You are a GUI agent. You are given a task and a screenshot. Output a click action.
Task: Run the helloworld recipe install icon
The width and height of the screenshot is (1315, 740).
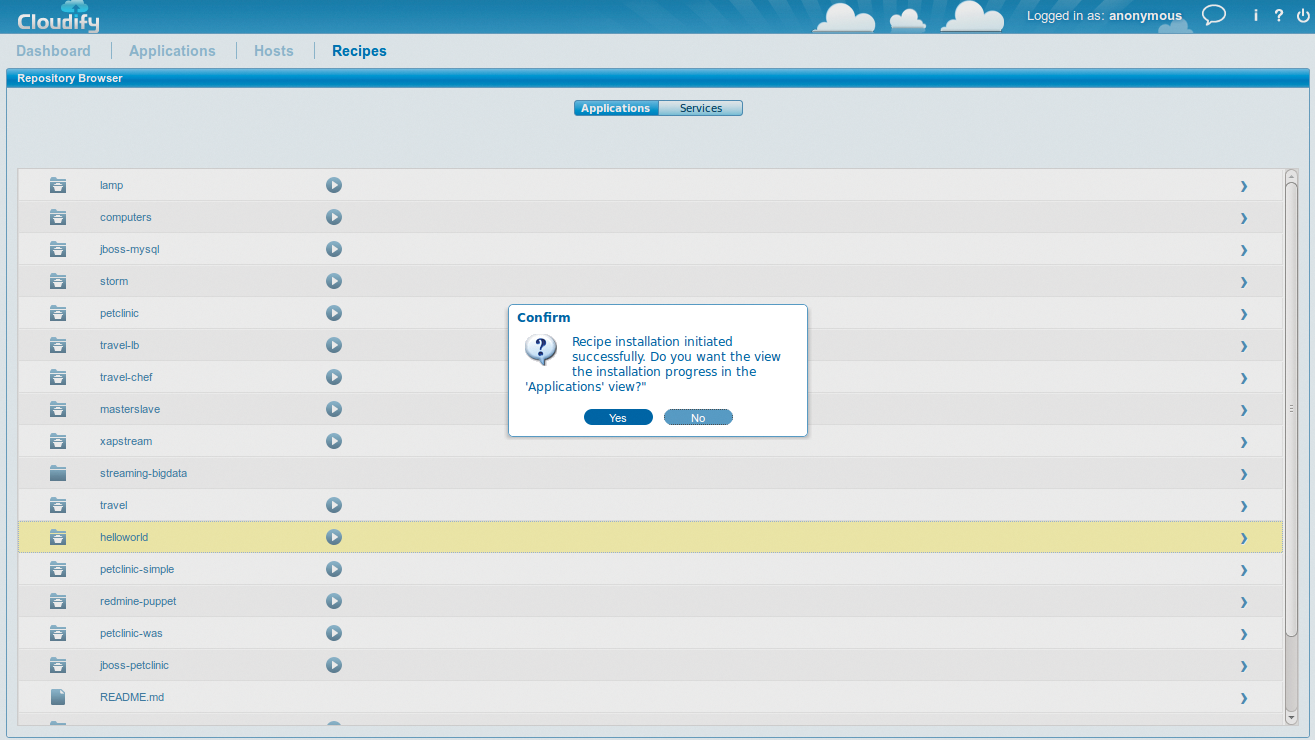pyautogui.click(x=333, y=537)
